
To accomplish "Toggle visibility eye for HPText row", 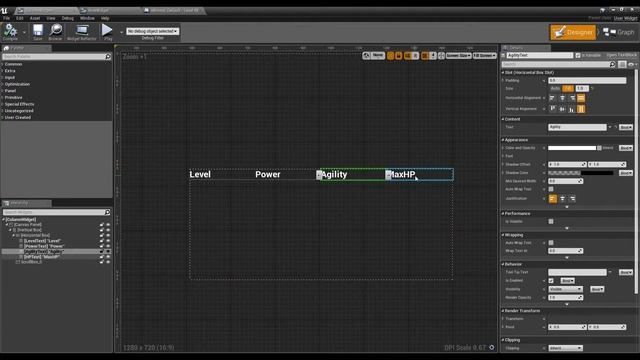I will (108, 257).
